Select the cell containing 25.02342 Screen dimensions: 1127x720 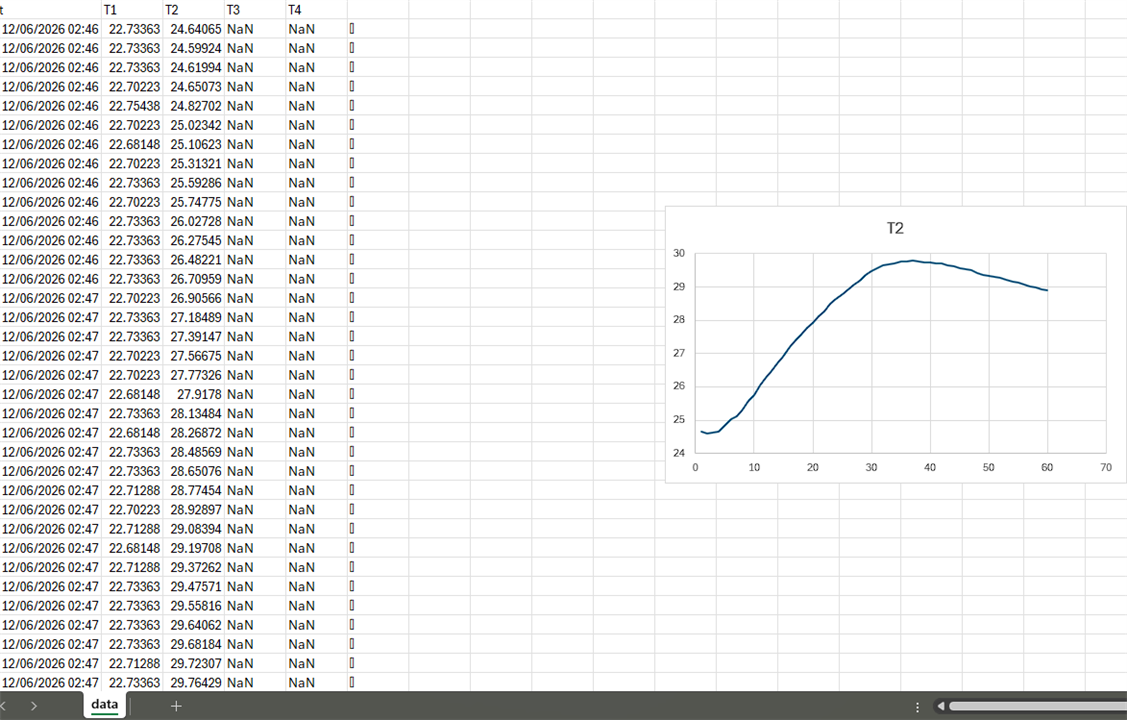click(193, 125)
